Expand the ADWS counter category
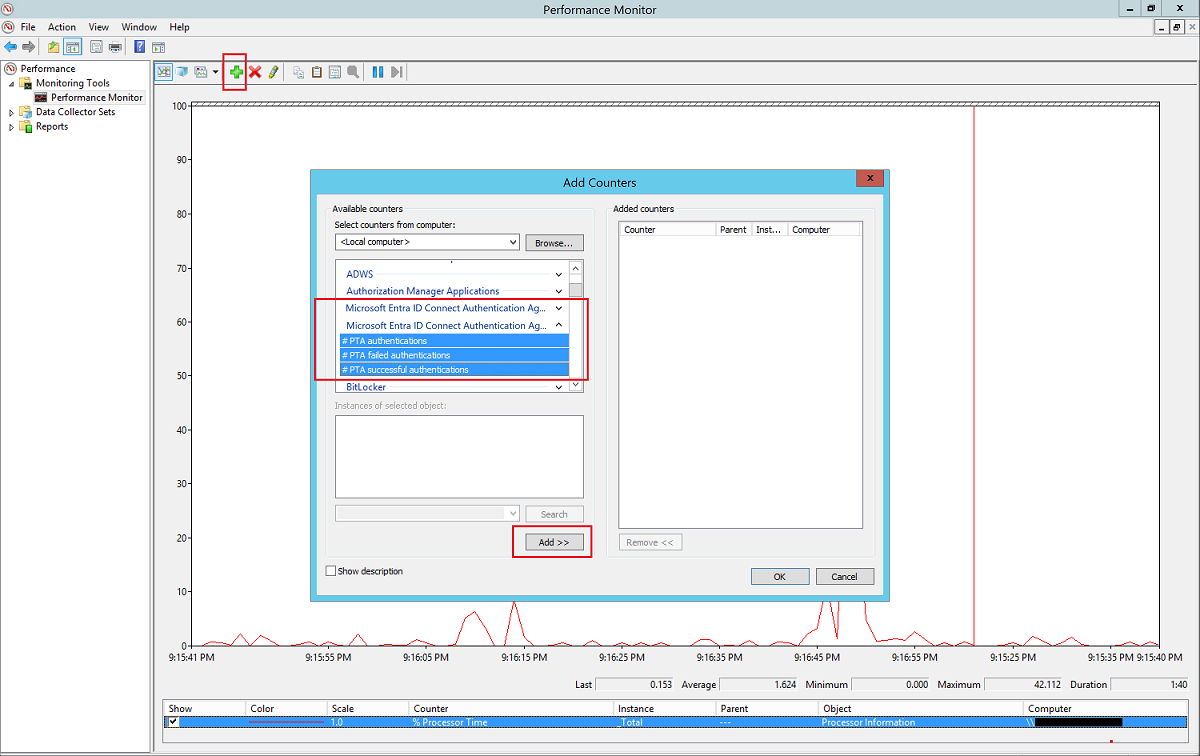 (559, 274)
